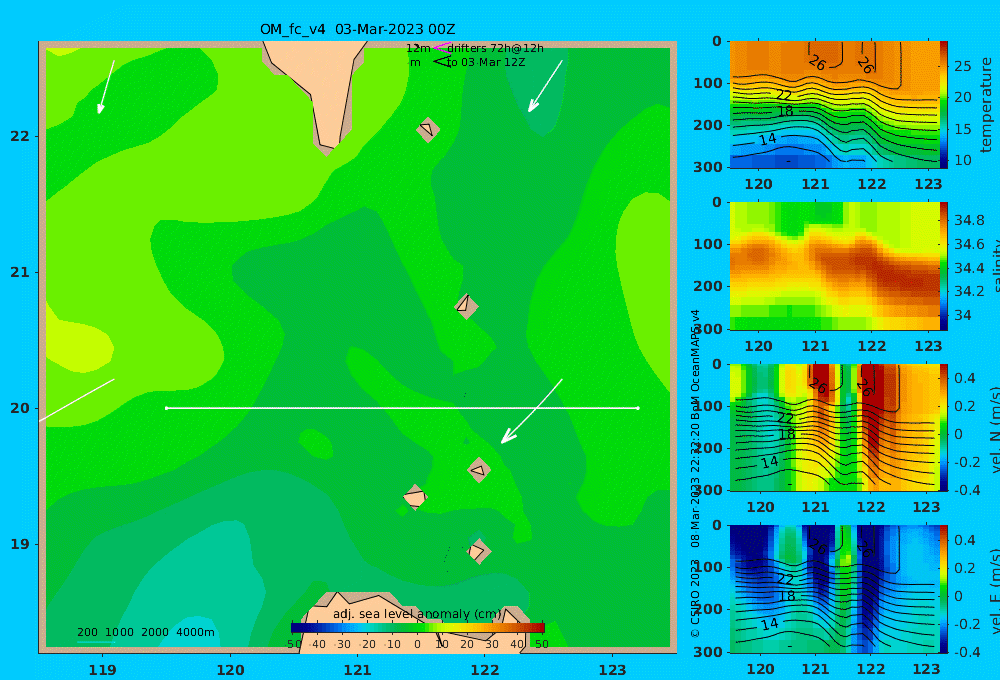The width and height of the screenshot is (1000, 680).
Task: Click the western endpoint dot of the transect line
Action: tap(166, 408)
